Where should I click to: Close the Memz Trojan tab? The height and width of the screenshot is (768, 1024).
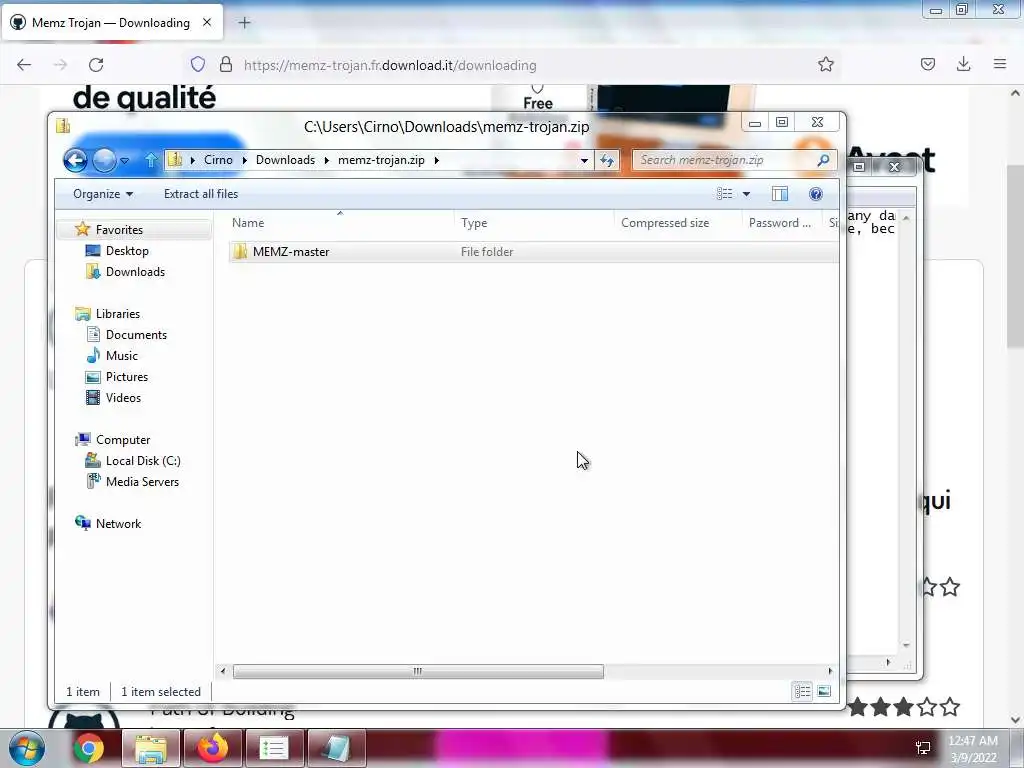(207, 22)
